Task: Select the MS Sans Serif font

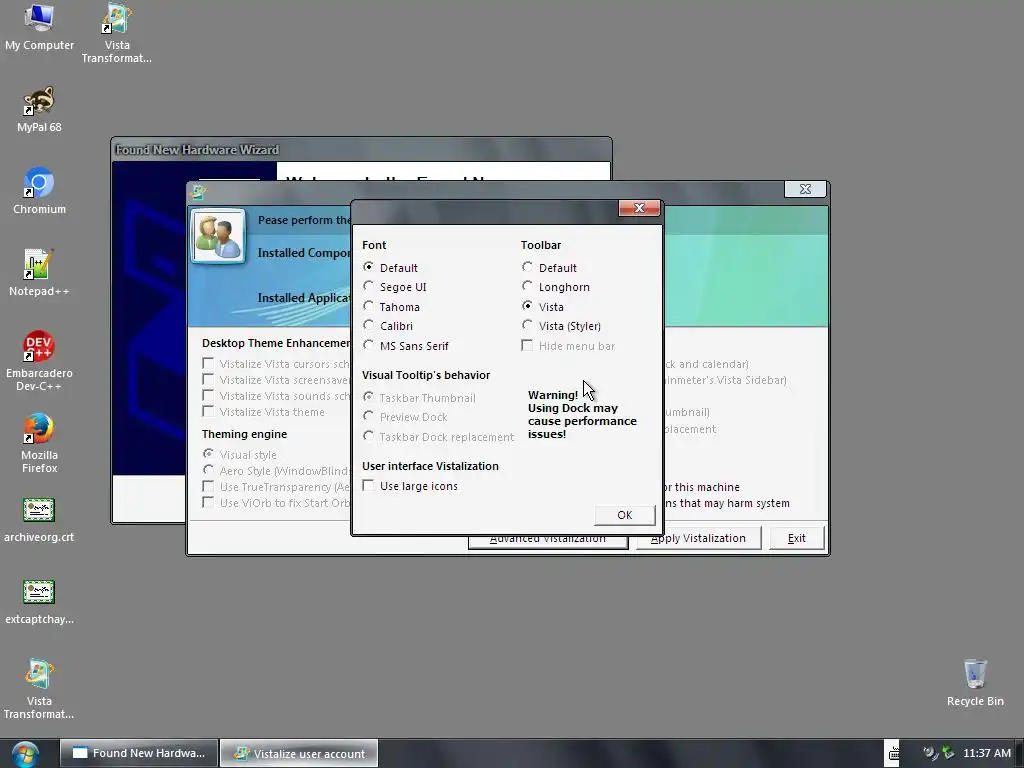Action: tap(406, 345)
